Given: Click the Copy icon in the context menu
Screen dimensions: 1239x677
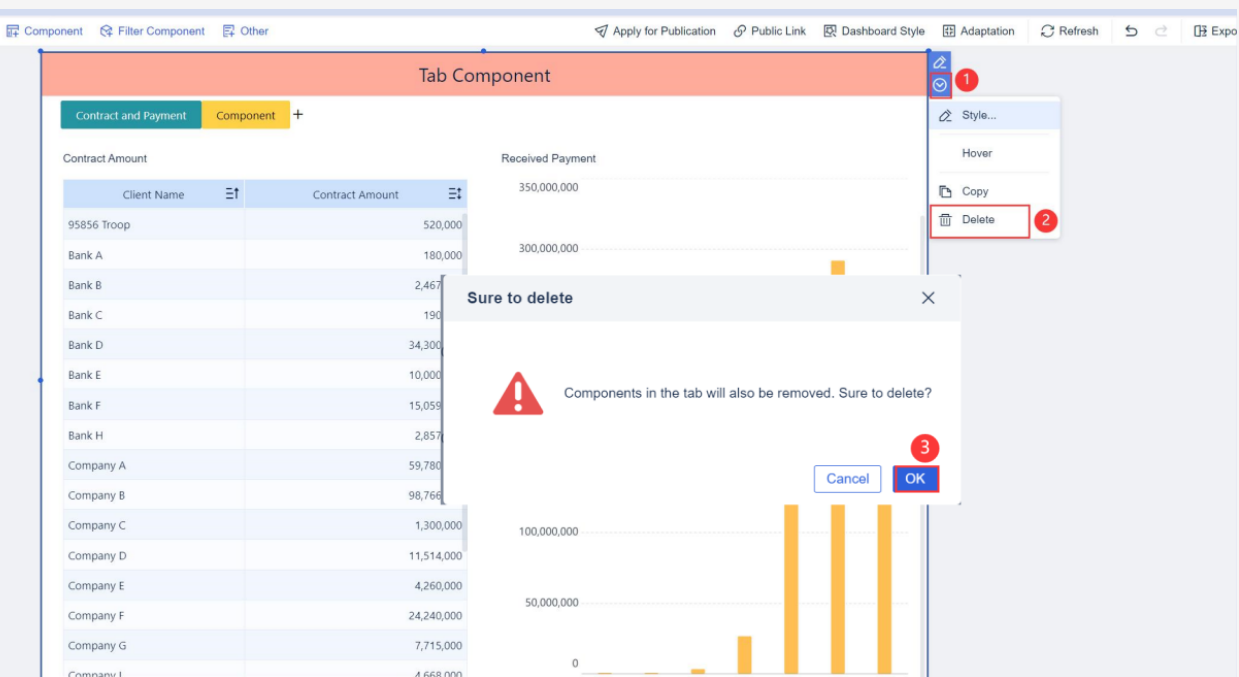Looking at the screenshot, I should click(x=947, y=190).
